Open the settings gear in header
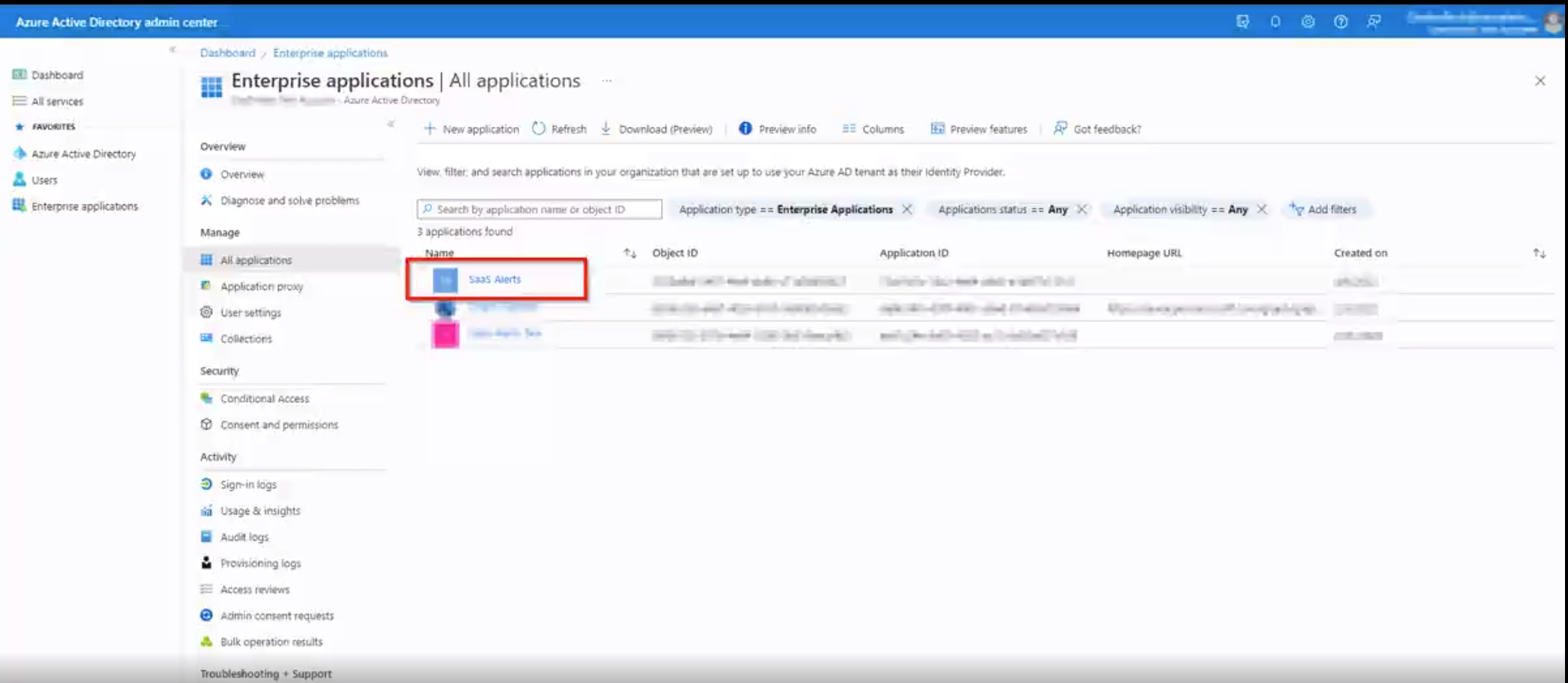The height and width of the screenshot is (683, 1568). click(1308, 22)
